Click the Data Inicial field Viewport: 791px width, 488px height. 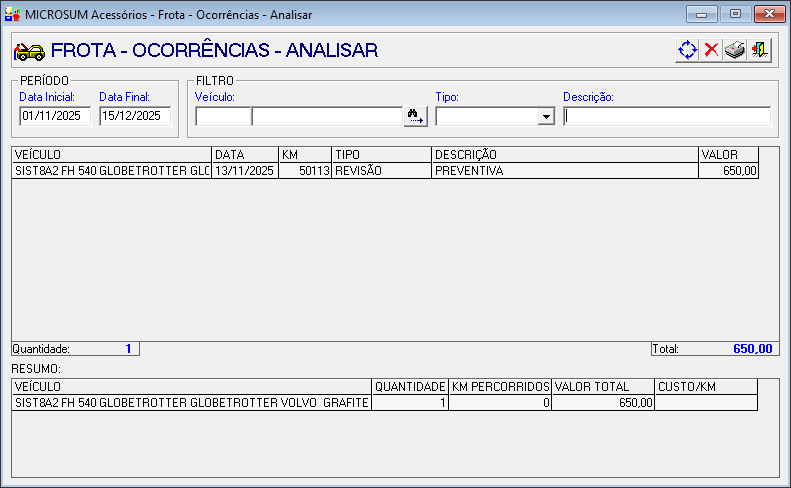55,116
